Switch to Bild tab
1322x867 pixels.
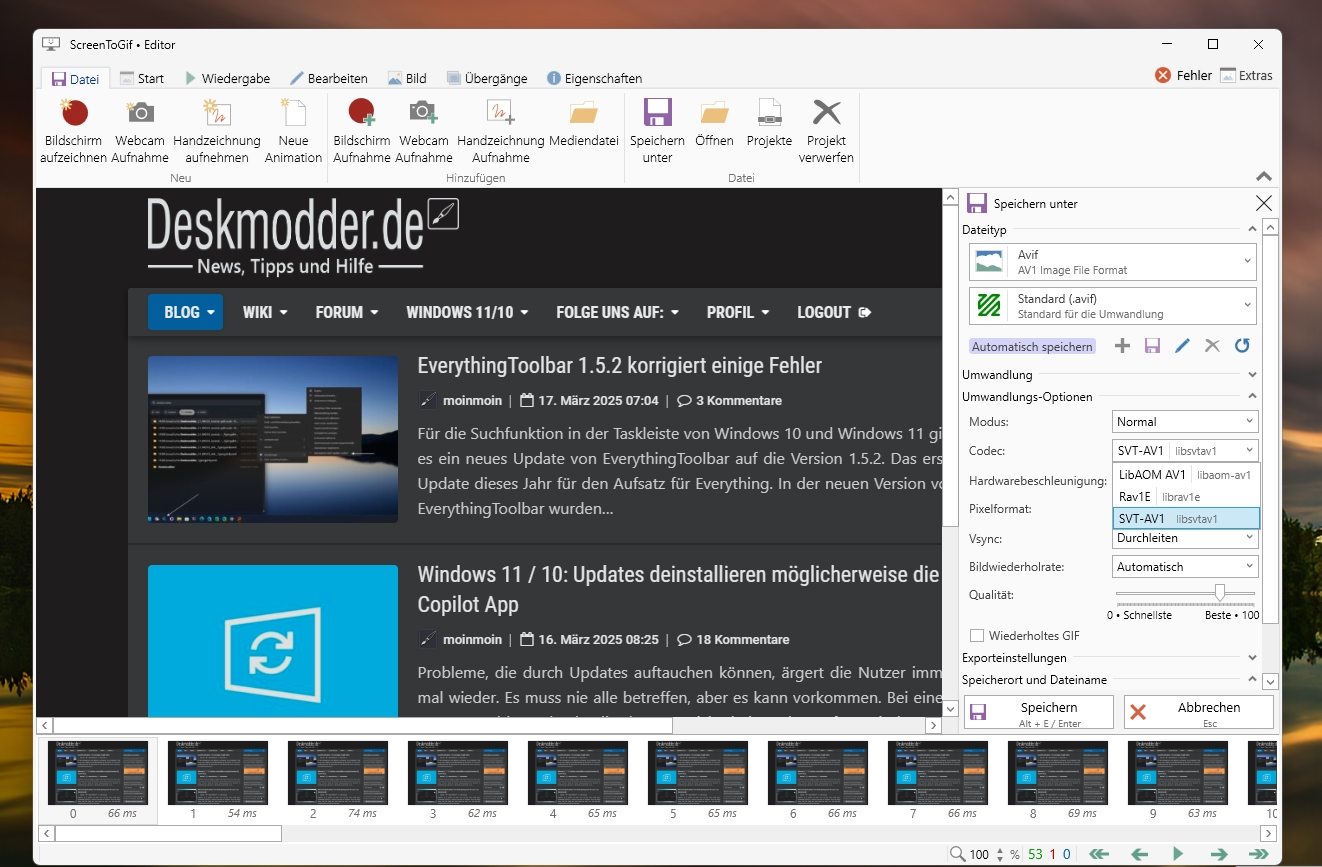click(x=407, y=78)
